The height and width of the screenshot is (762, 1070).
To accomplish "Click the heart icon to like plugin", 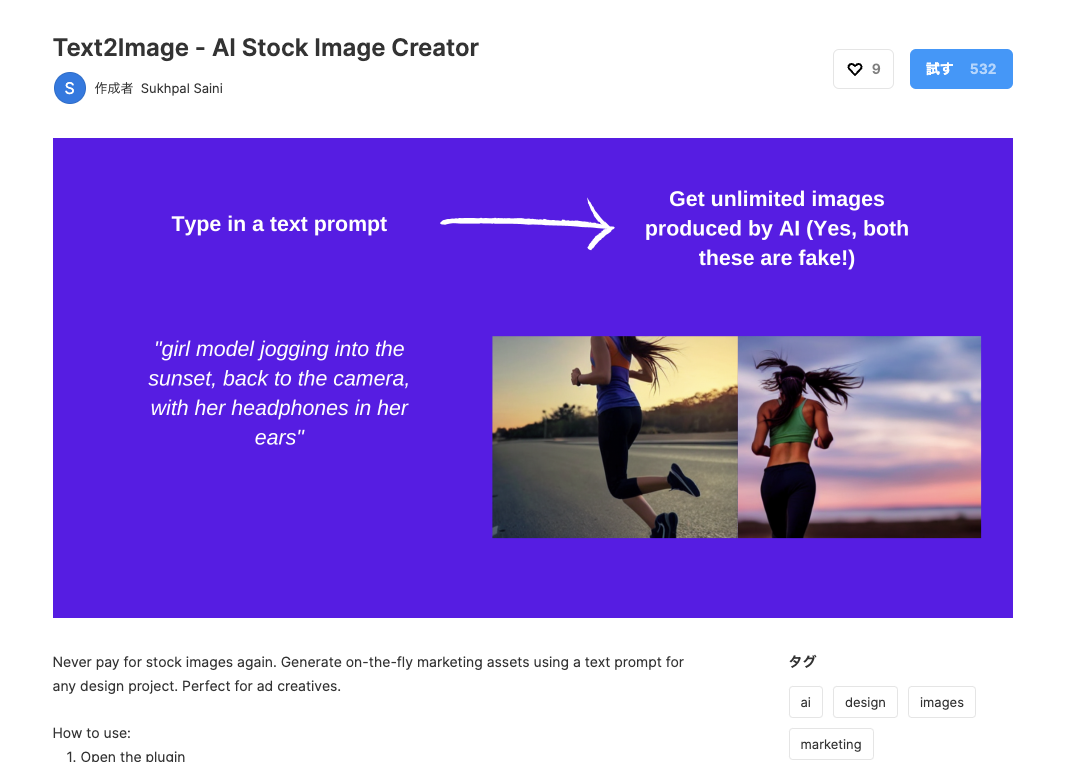I will point(854,69).
